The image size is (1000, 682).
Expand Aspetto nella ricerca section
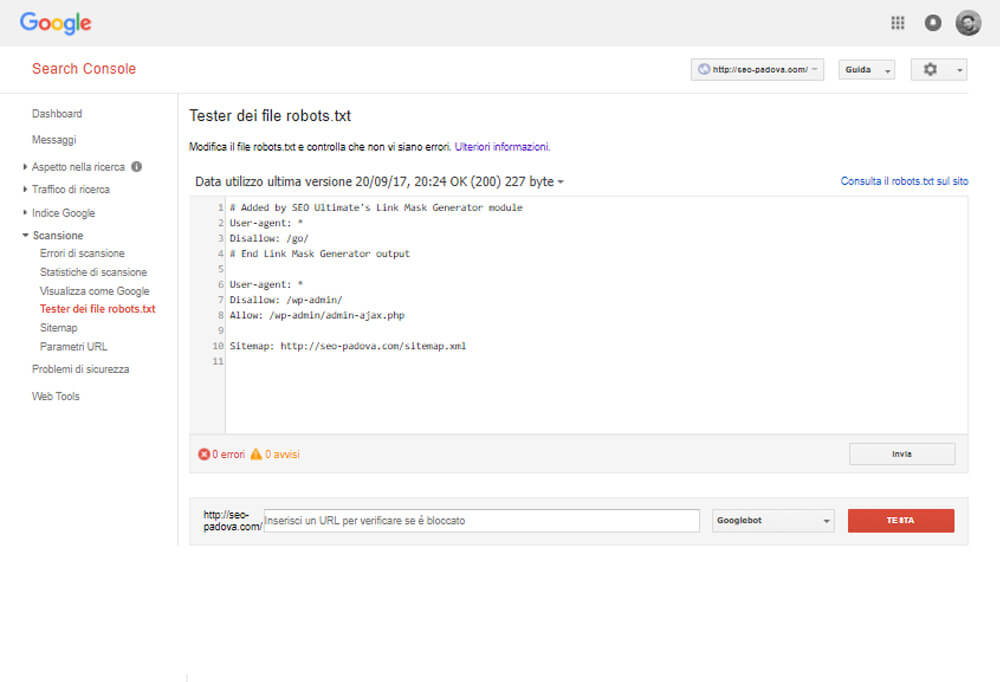point(25,167)
